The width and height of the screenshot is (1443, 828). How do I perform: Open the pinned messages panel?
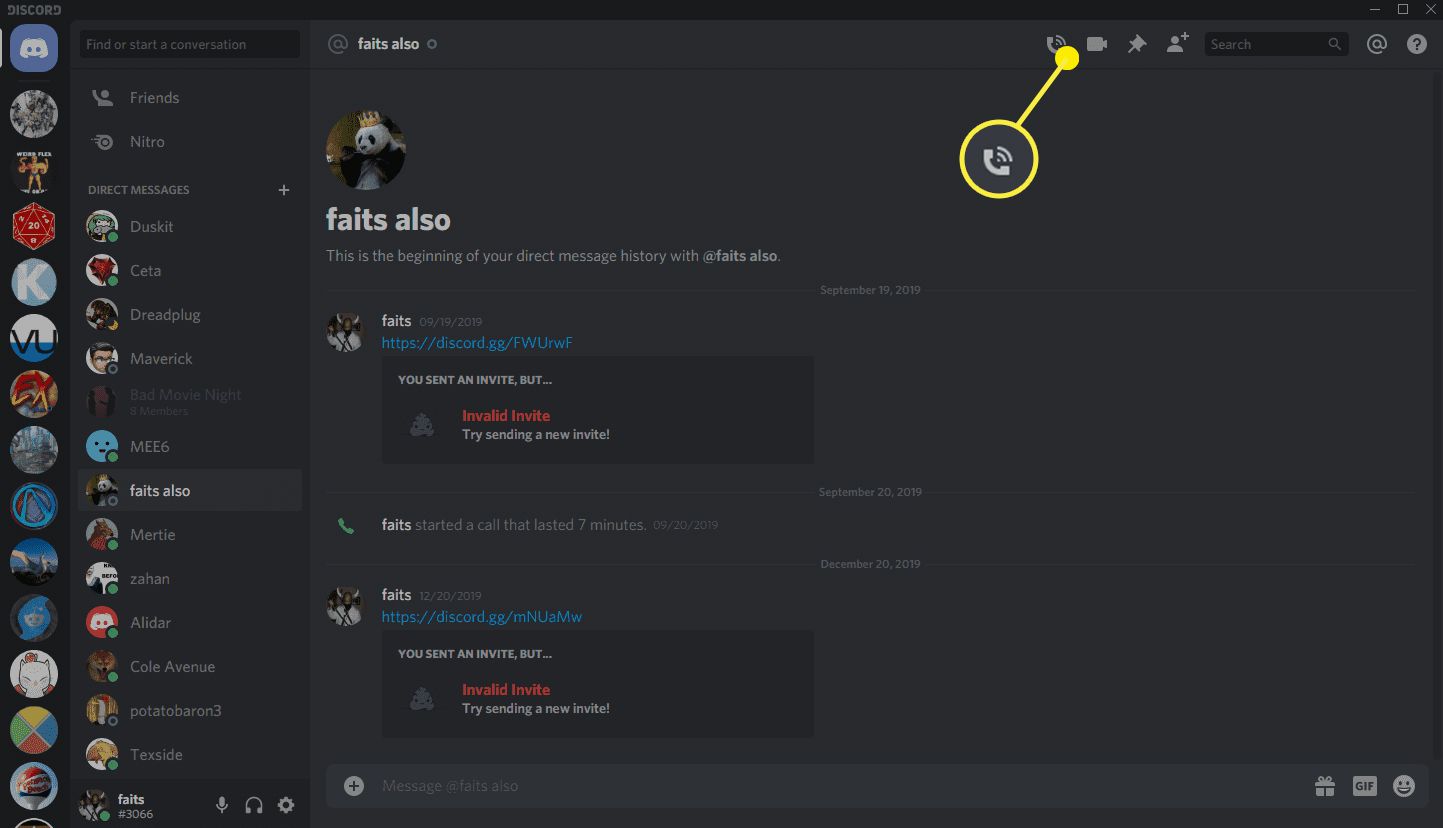[x=1136, y=43]
